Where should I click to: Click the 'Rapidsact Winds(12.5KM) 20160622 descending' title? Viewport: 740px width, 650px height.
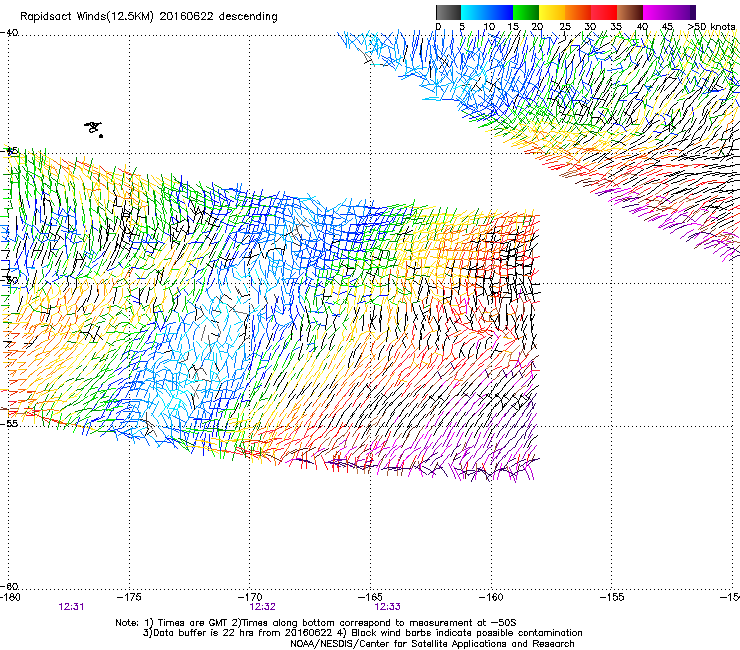click(149, 17)
